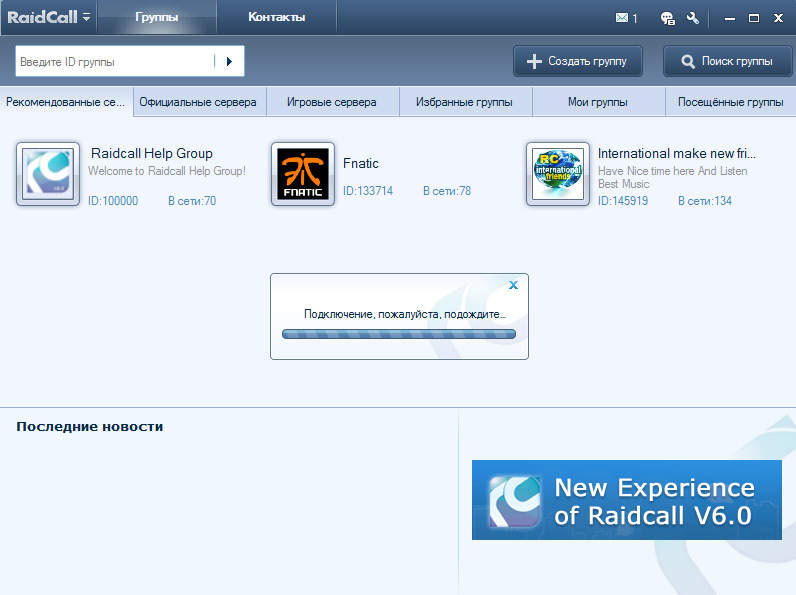Switch to the Контакты tab
The image size is (796, 595).
pos(276,17)
